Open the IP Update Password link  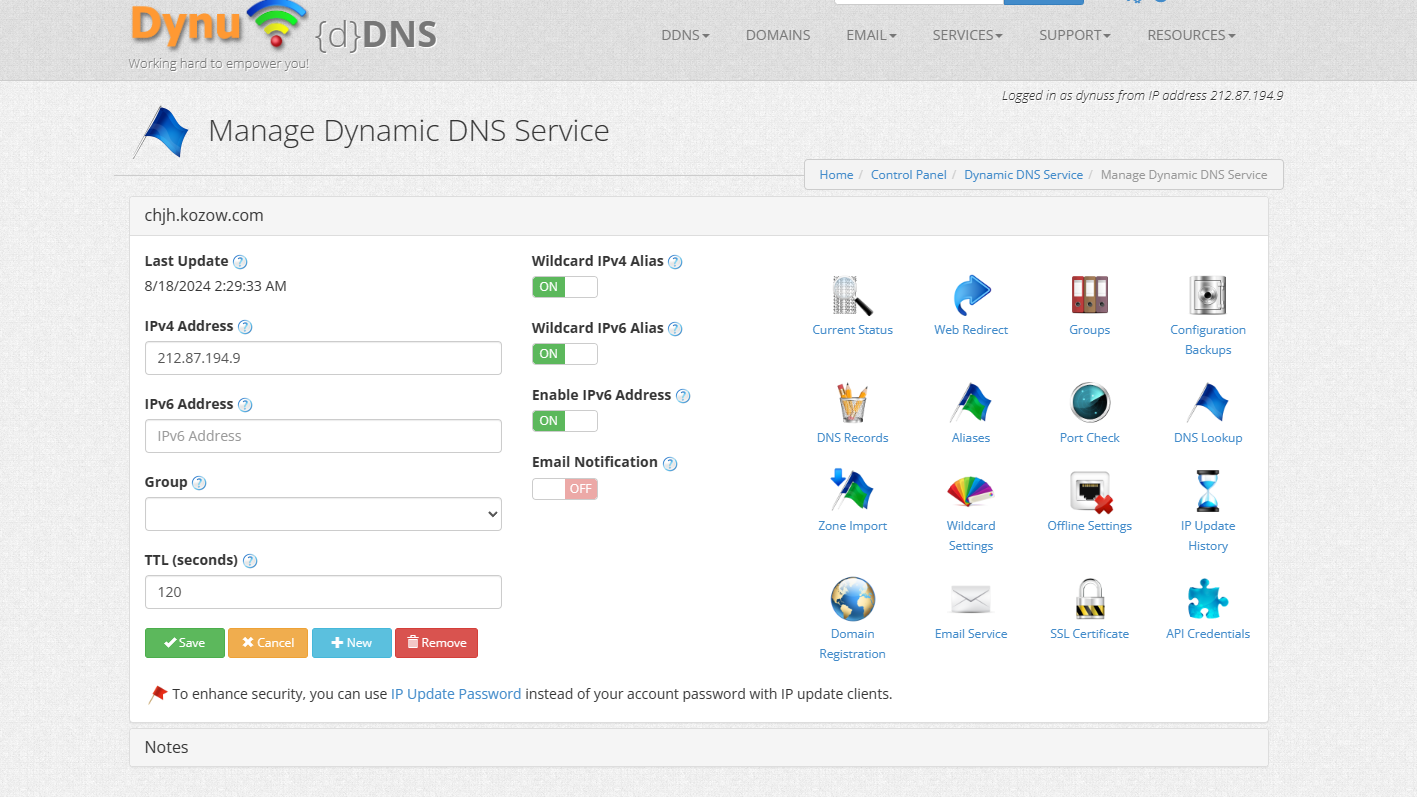(x=456, y=693)
